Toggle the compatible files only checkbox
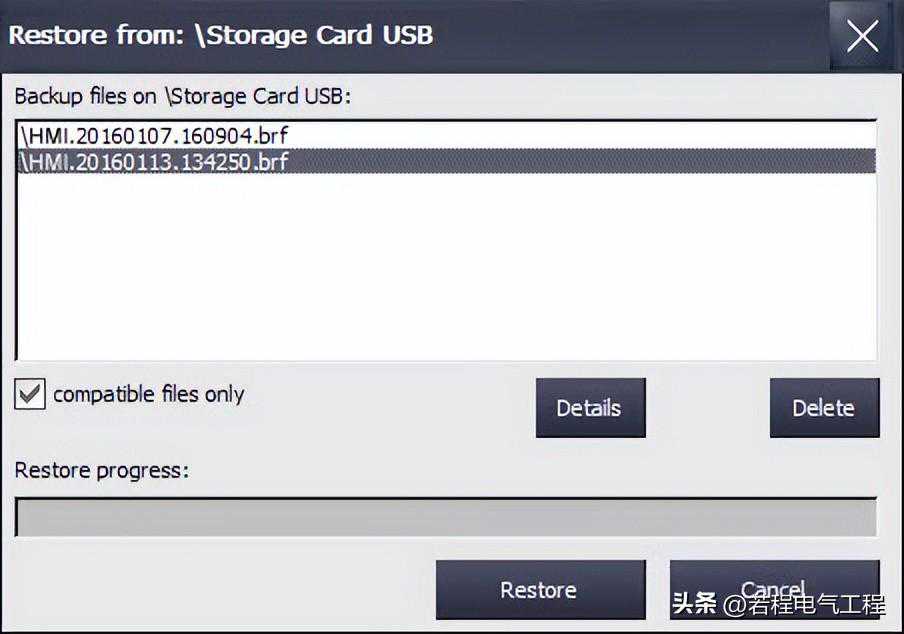This screenshot has width=904, height=634. tap(29, 394)
